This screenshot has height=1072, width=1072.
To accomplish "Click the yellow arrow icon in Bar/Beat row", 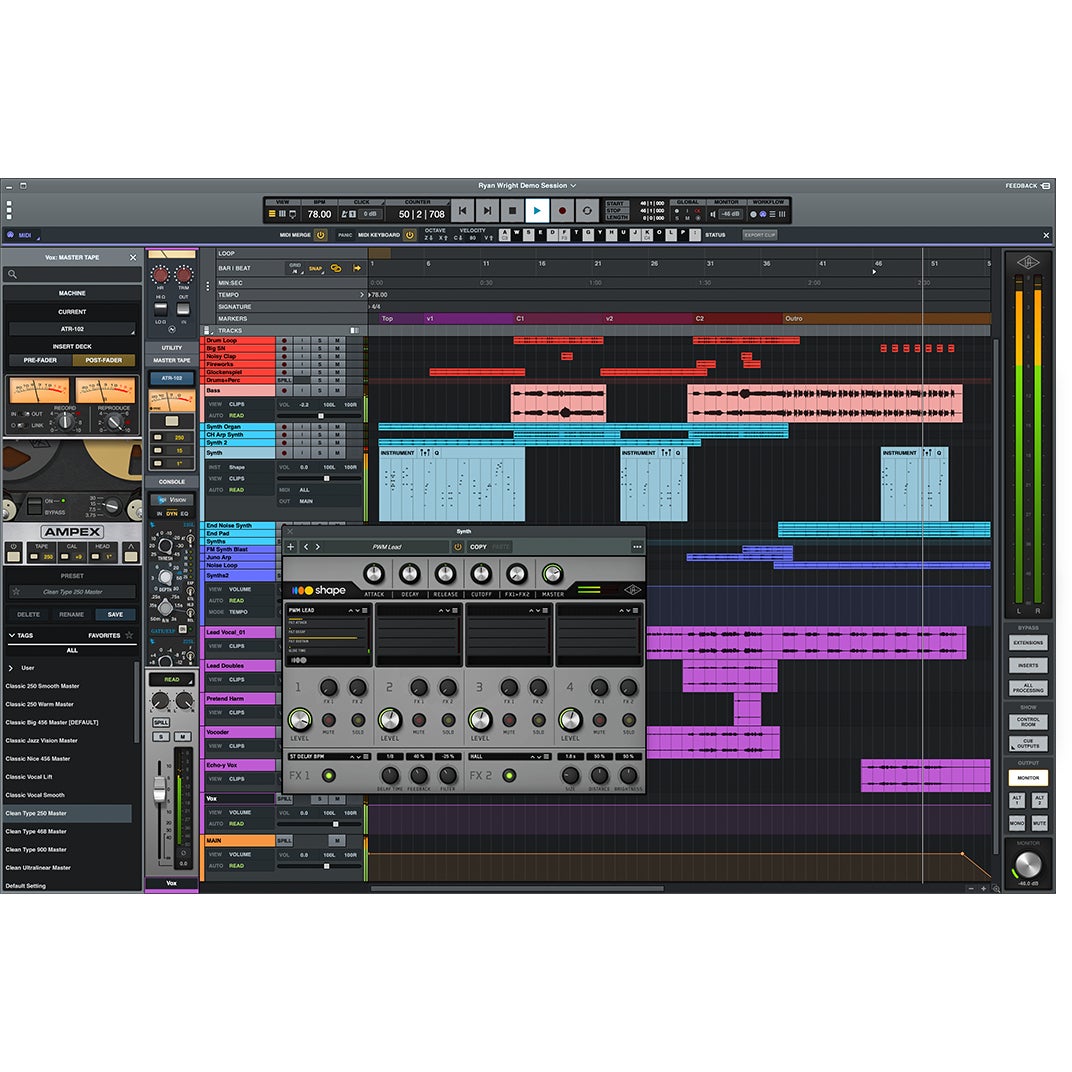I will point(357,269).
